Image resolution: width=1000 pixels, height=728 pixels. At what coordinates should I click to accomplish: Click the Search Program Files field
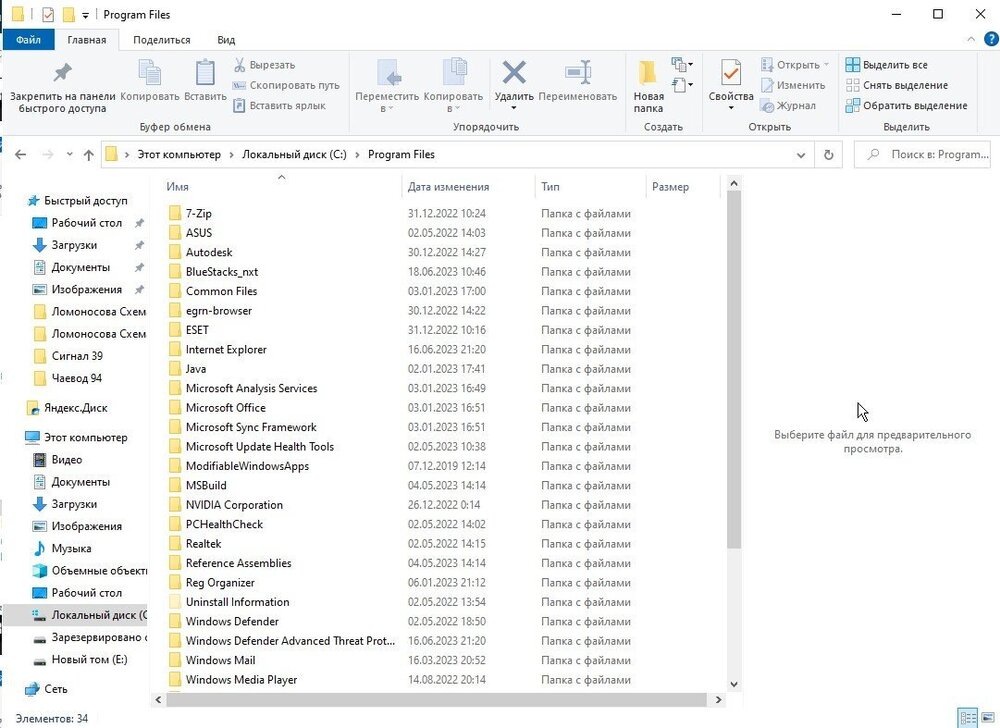923,155
